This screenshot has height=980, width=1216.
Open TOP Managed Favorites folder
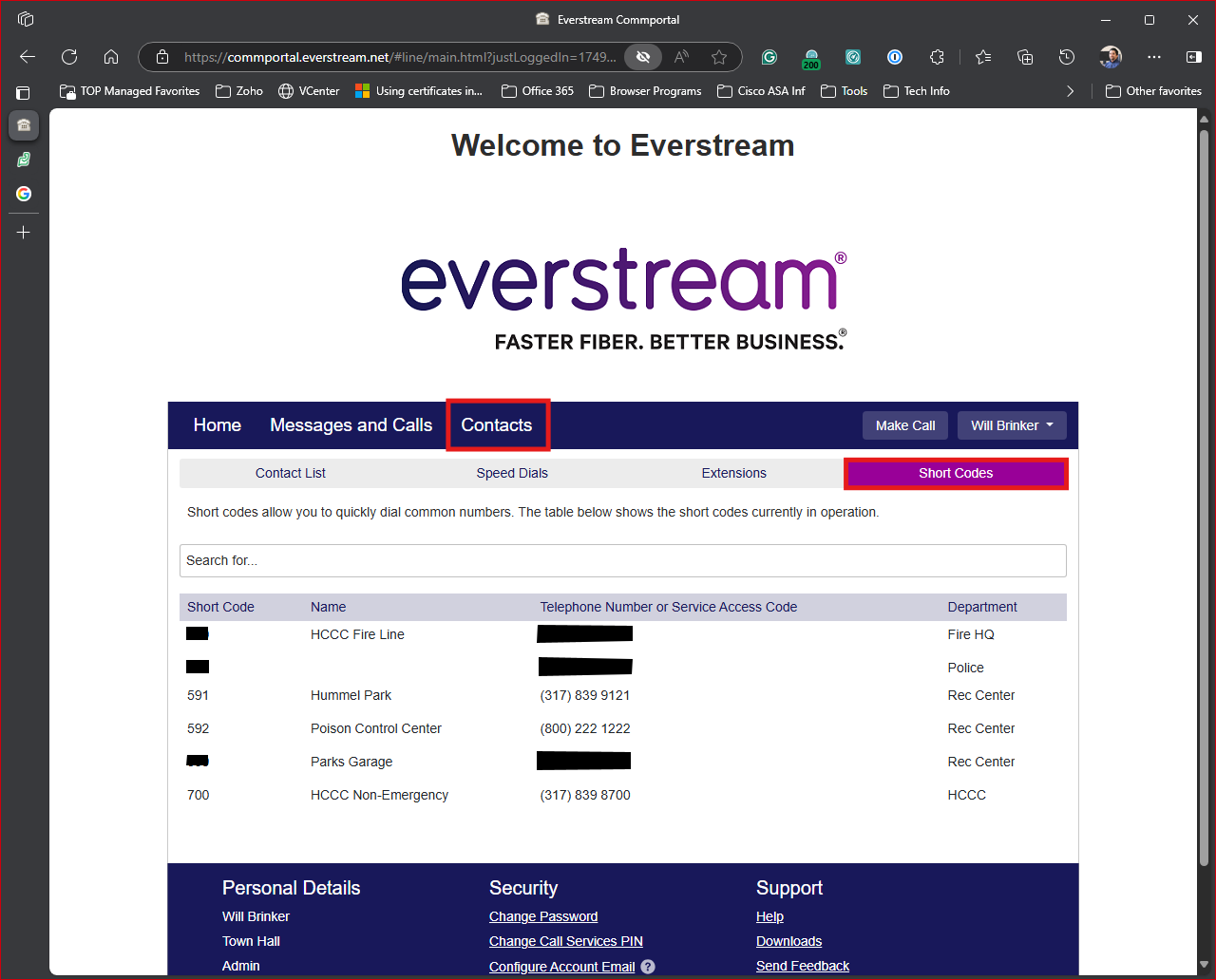[130, 91]
